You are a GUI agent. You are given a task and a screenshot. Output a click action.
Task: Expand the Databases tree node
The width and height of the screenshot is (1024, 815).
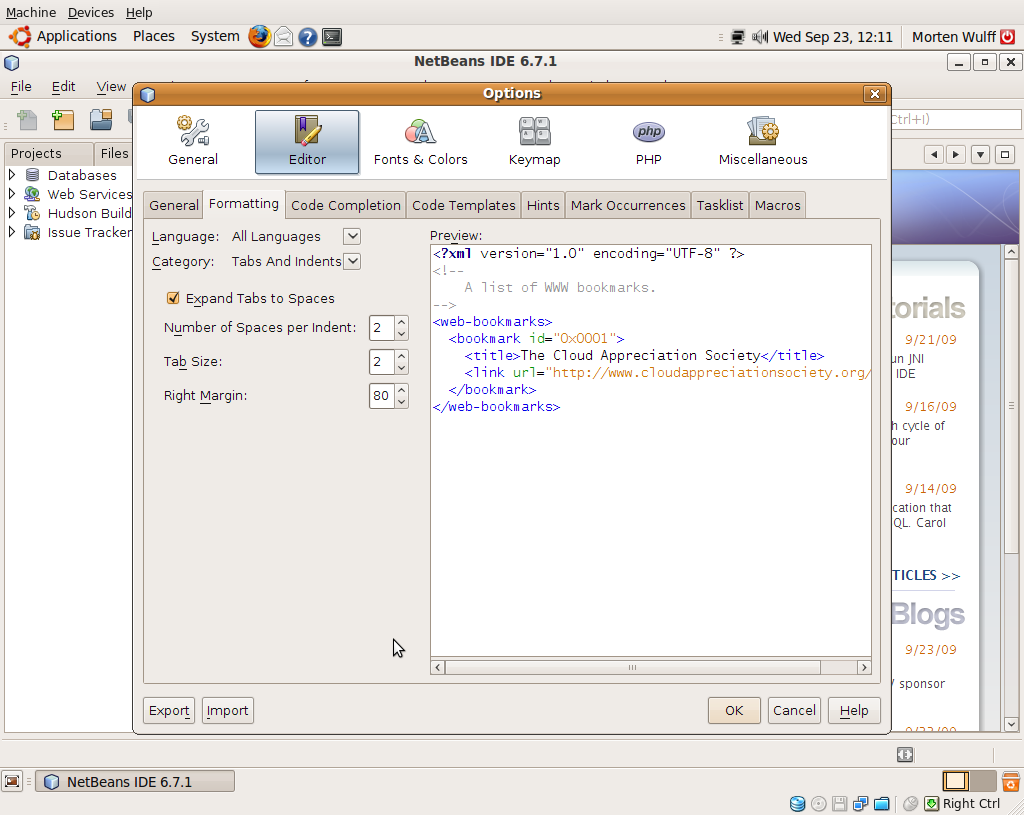[x=12, y=174]
